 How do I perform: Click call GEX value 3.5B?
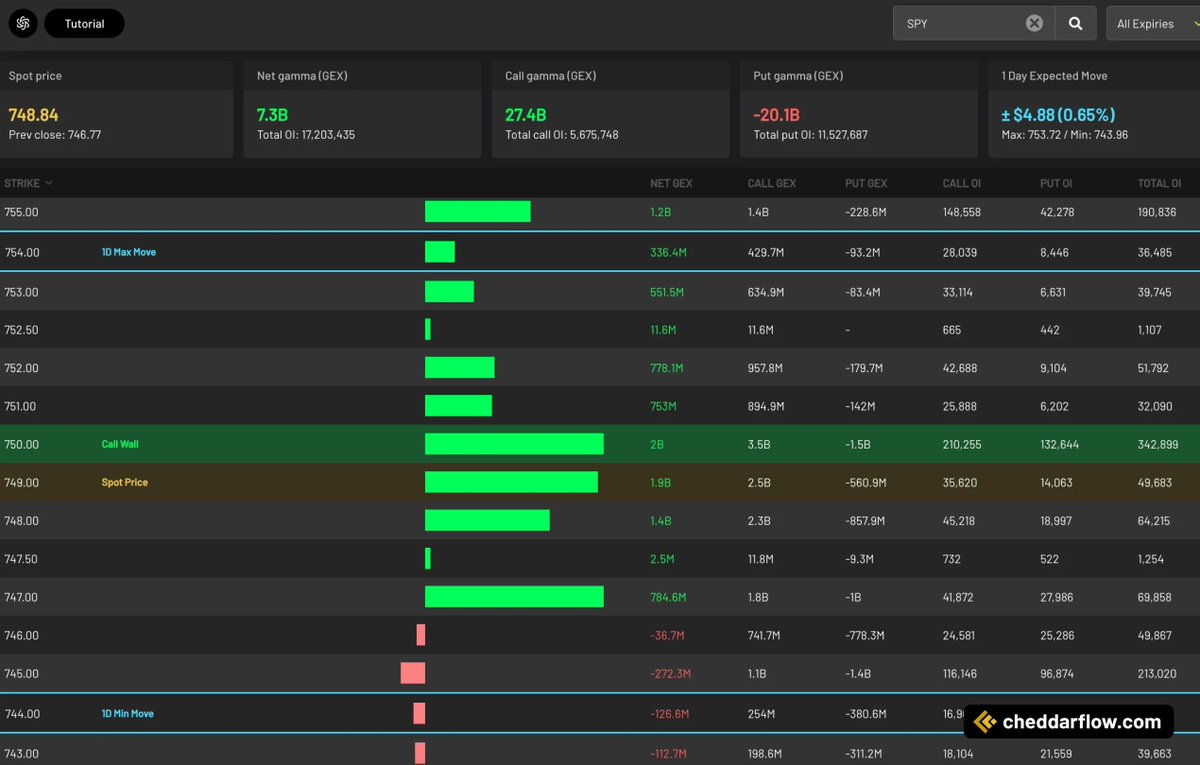[759, 444]
